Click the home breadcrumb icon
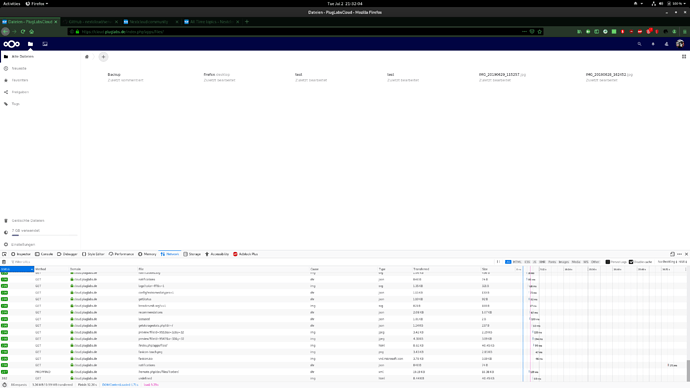 pyautogui.click(x=87, y=57)
